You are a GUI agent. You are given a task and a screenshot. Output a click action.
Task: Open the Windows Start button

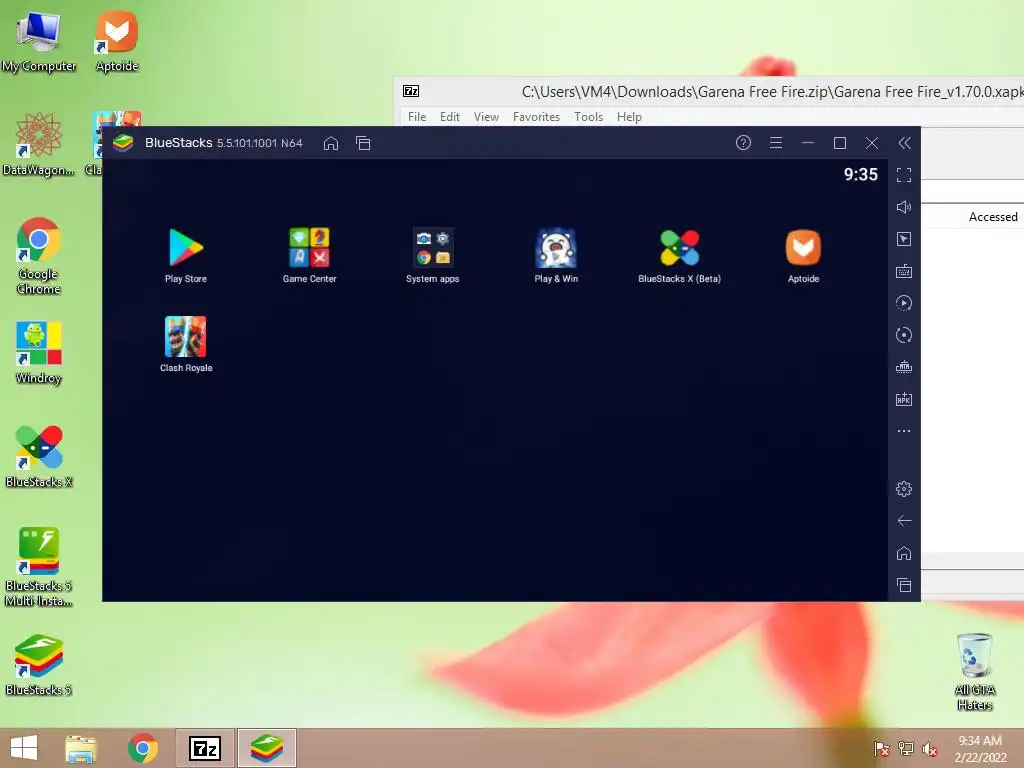tap(24, 748)
